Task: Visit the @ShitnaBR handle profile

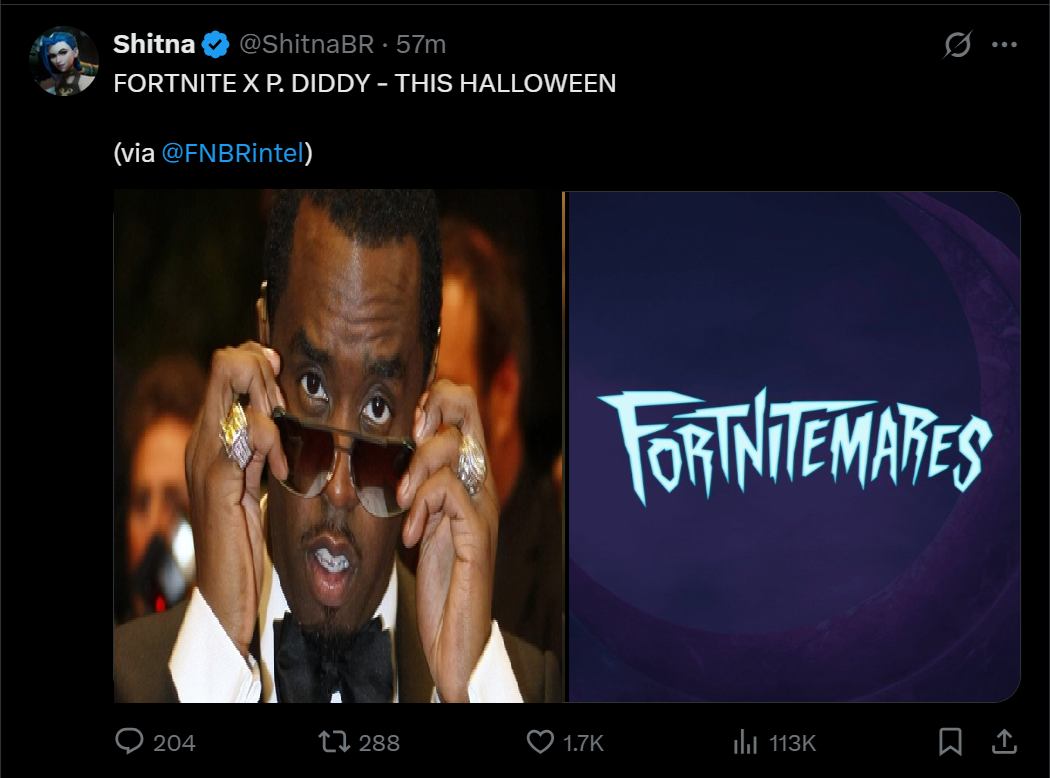Action: click(x=307, y=44)
